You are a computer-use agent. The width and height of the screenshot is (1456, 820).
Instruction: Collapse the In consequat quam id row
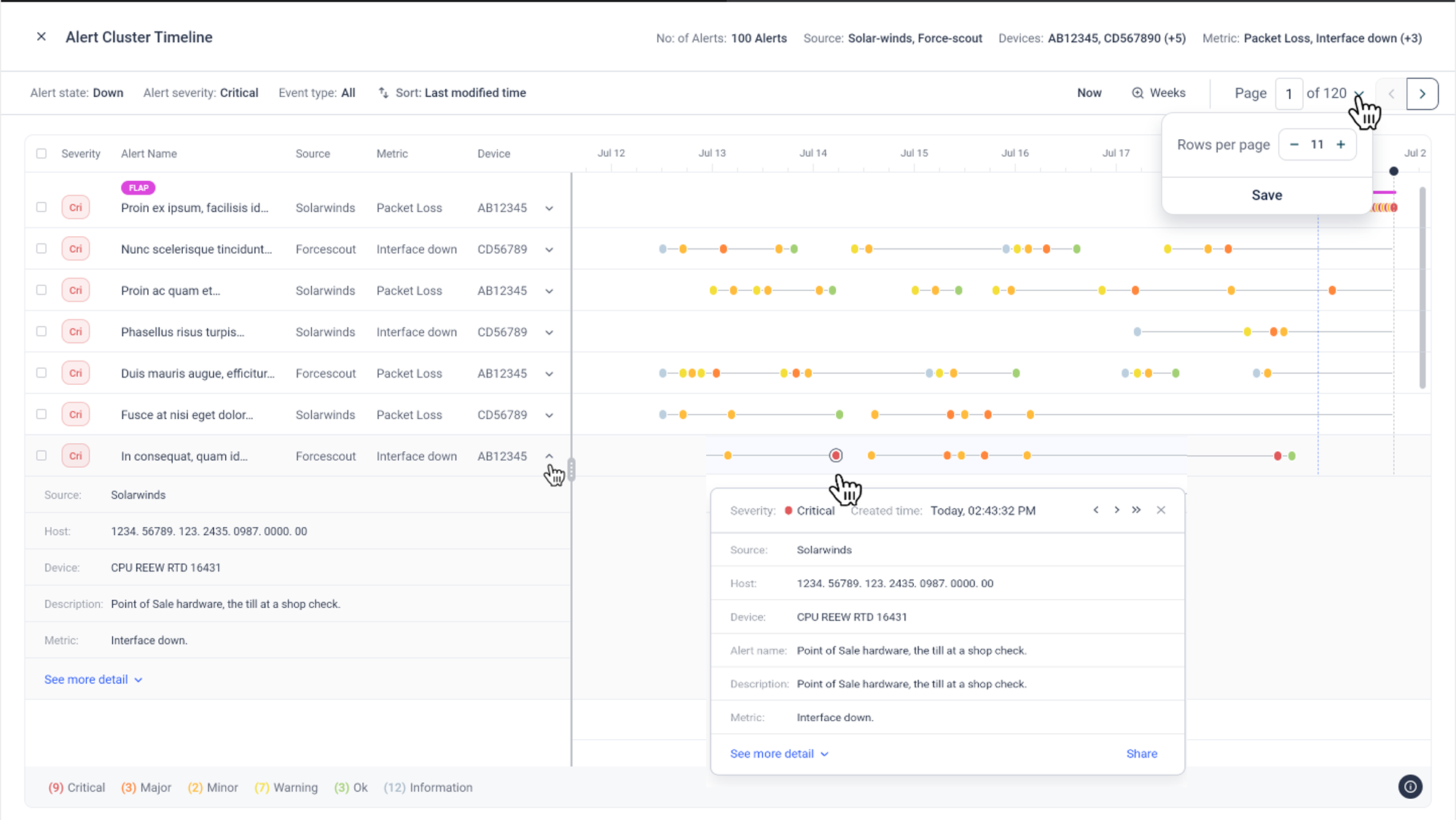pyautogui.click(x=549, y=456)
